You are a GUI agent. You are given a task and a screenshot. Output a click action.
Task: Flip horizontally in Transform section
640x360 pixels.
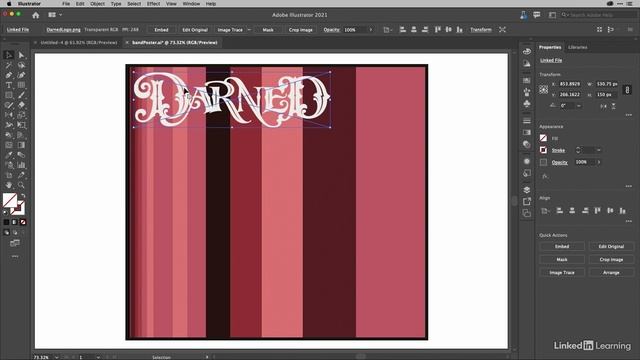click(x=603, y=106)
